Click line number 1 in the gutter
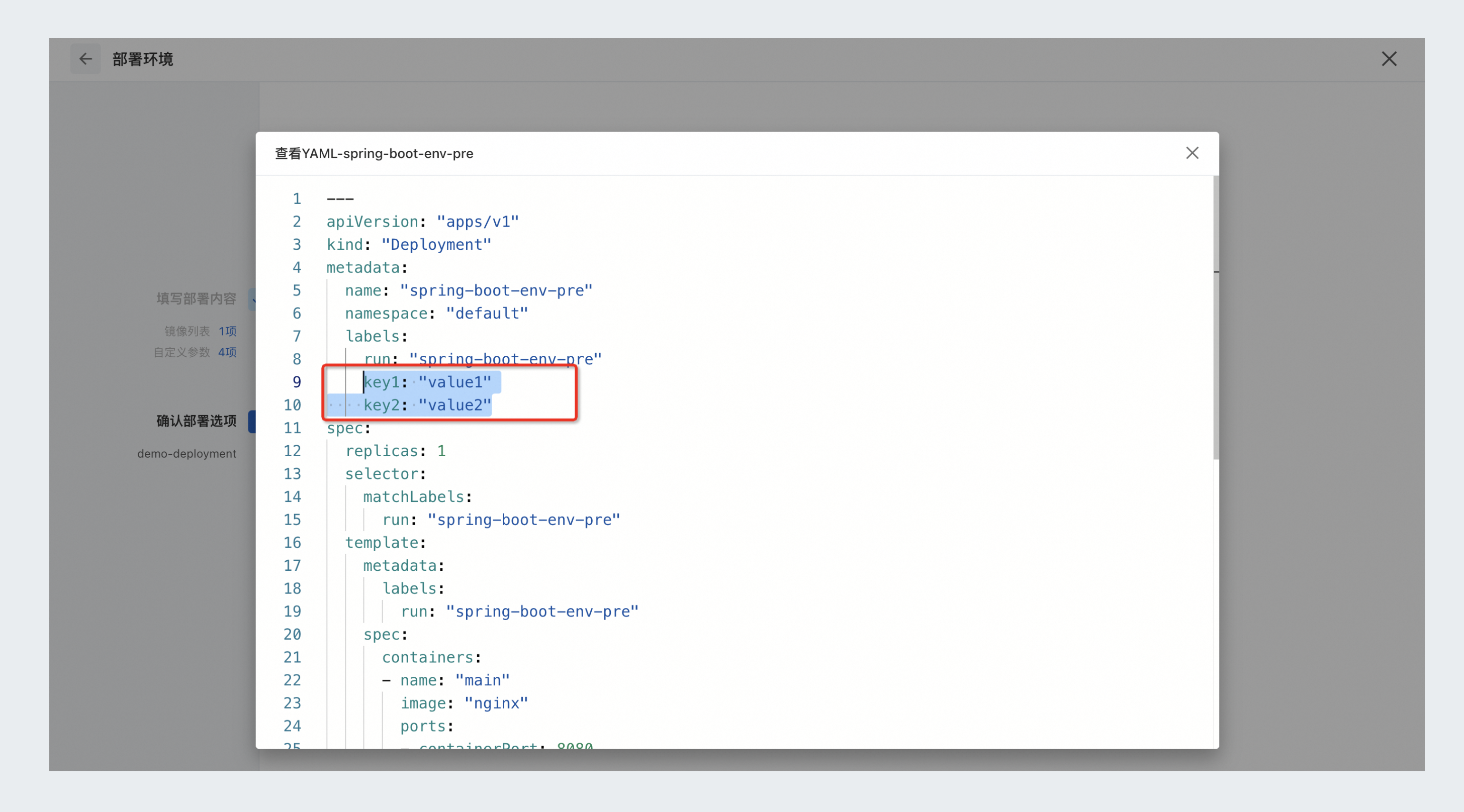 tap(297, 199)
